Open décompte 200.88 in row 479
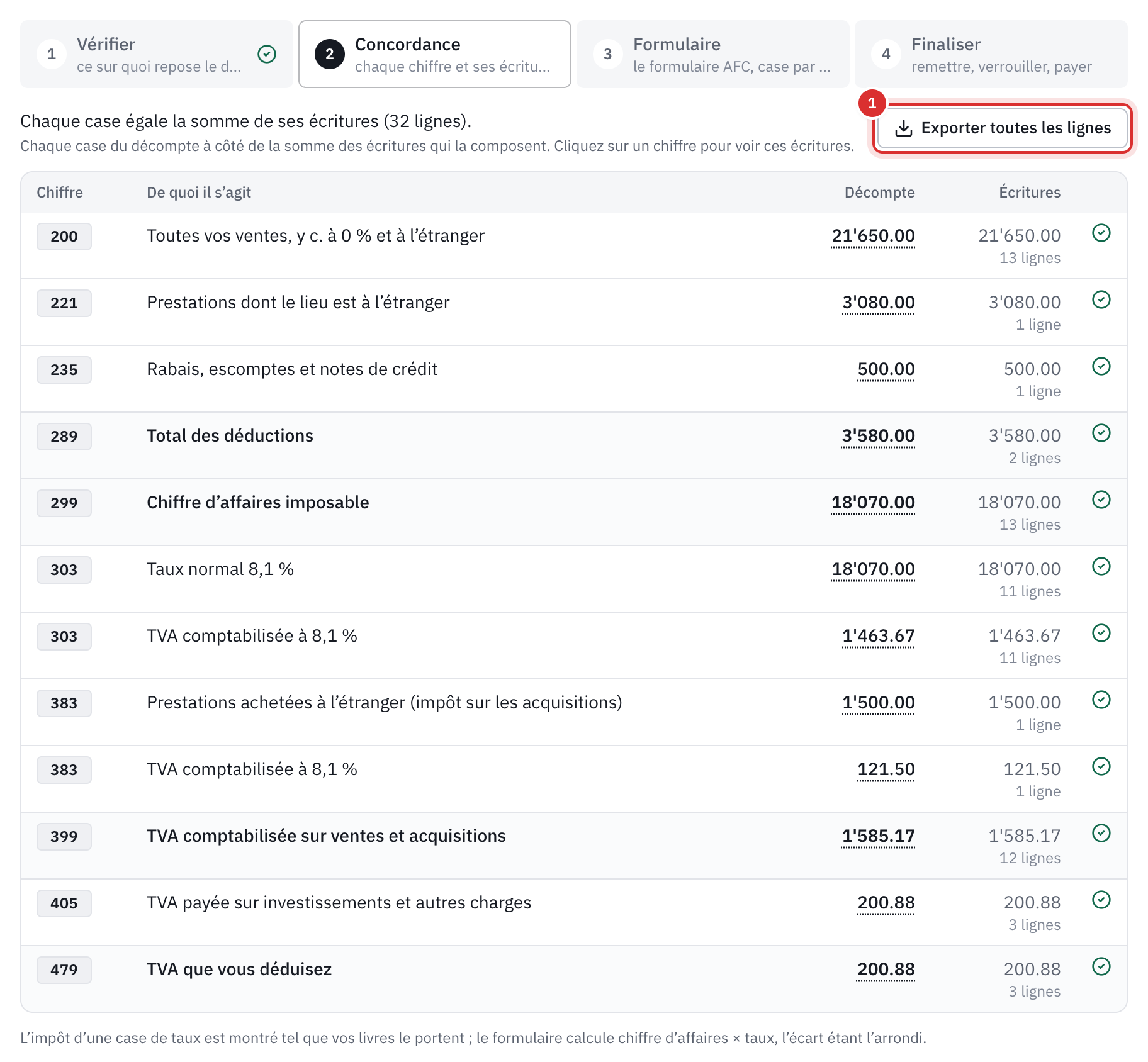 tap(886, 970)
